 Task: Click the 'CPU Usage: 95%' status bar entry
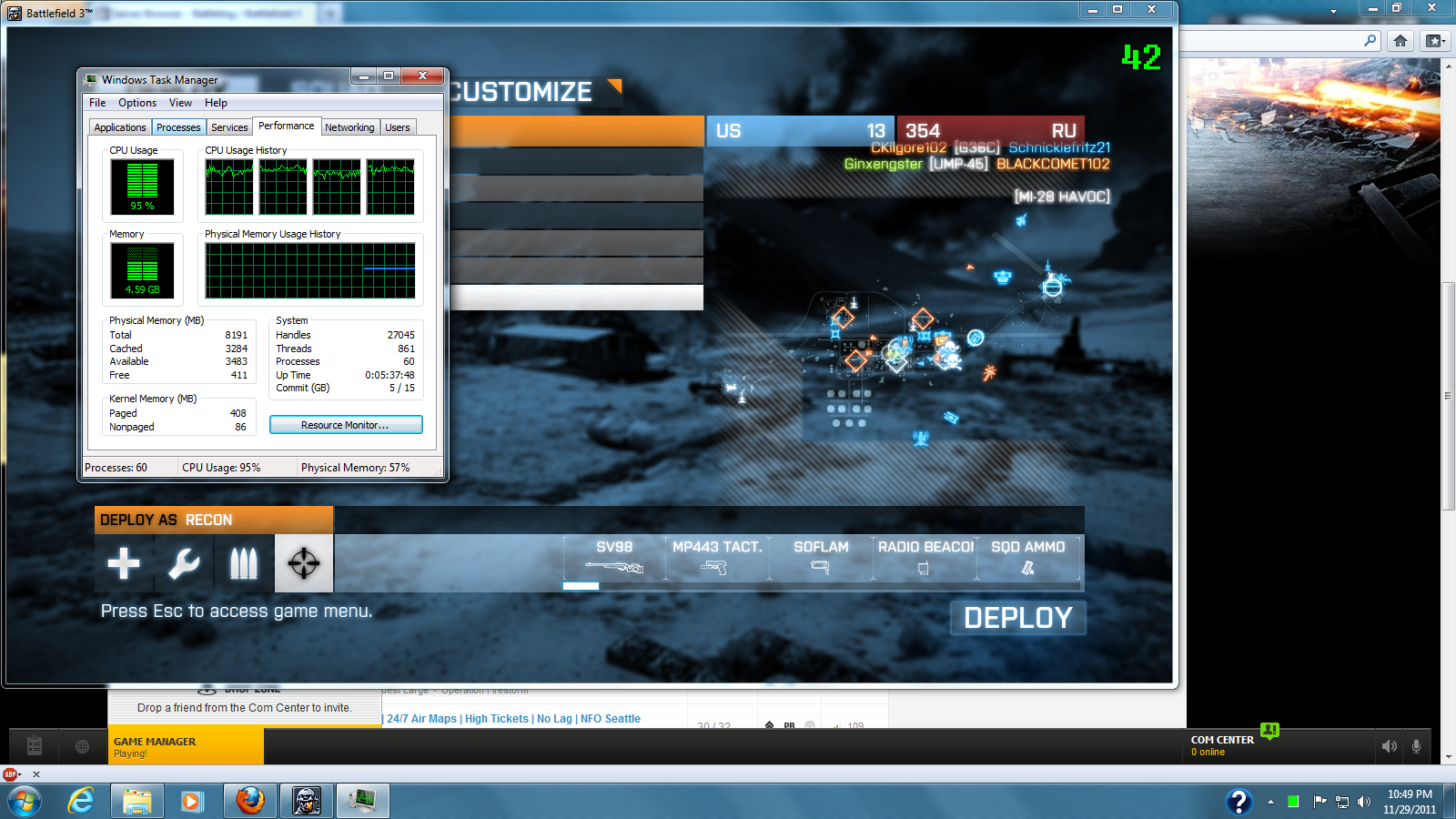(x=221, y=468)
